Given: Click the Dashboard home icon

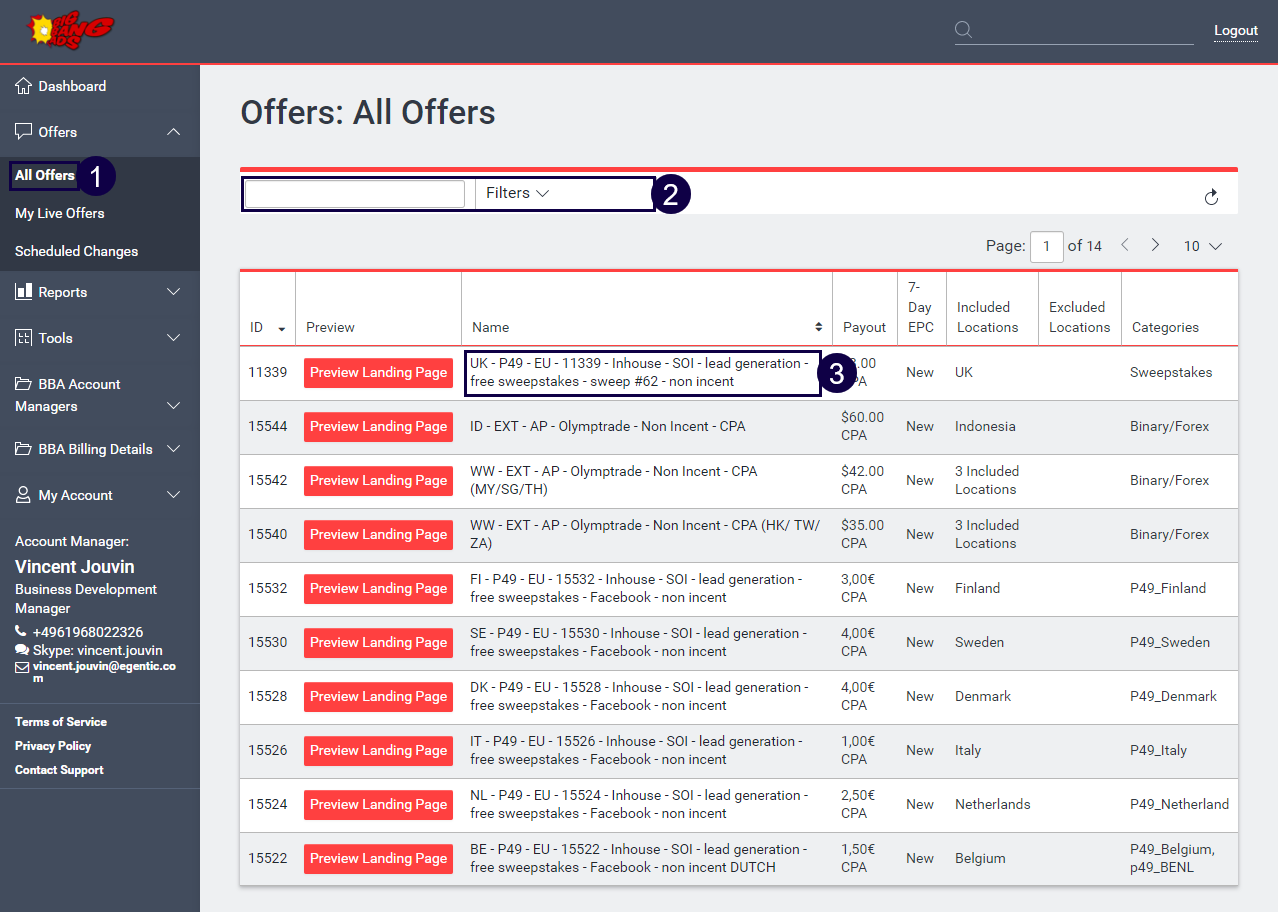Looking at the screenshot, I should [24, 86].
